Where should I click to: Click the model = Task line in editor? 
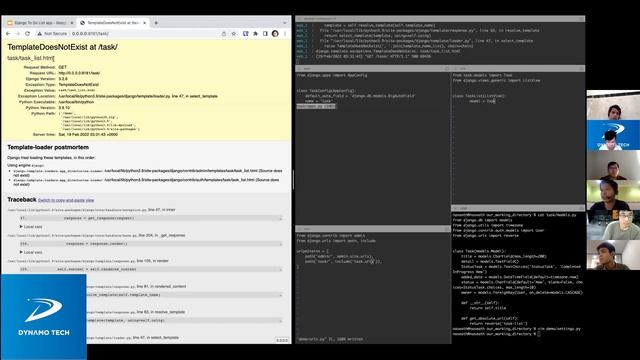tap(482, 101)
